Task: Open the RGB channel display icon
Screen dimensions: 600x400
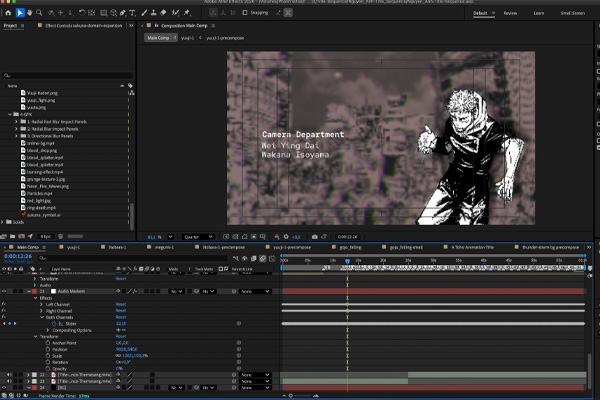Action: tap(277, 237)
